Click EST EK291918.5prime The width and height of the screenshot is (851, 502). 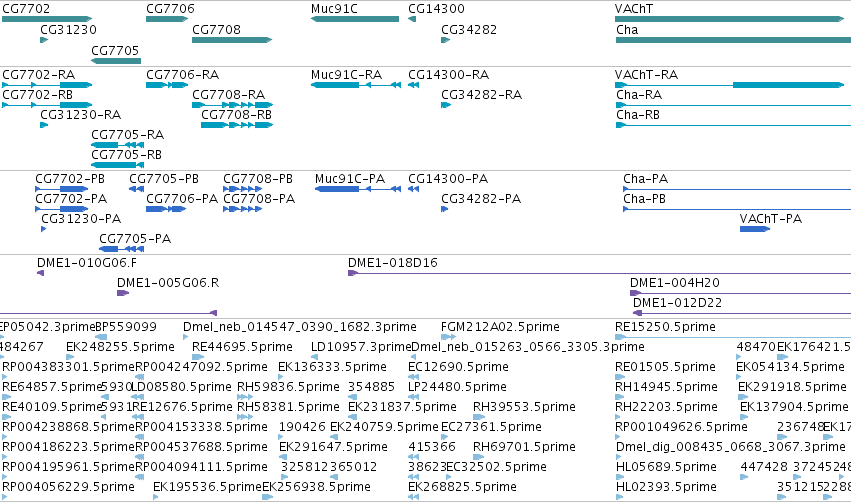tap(742, 397)
